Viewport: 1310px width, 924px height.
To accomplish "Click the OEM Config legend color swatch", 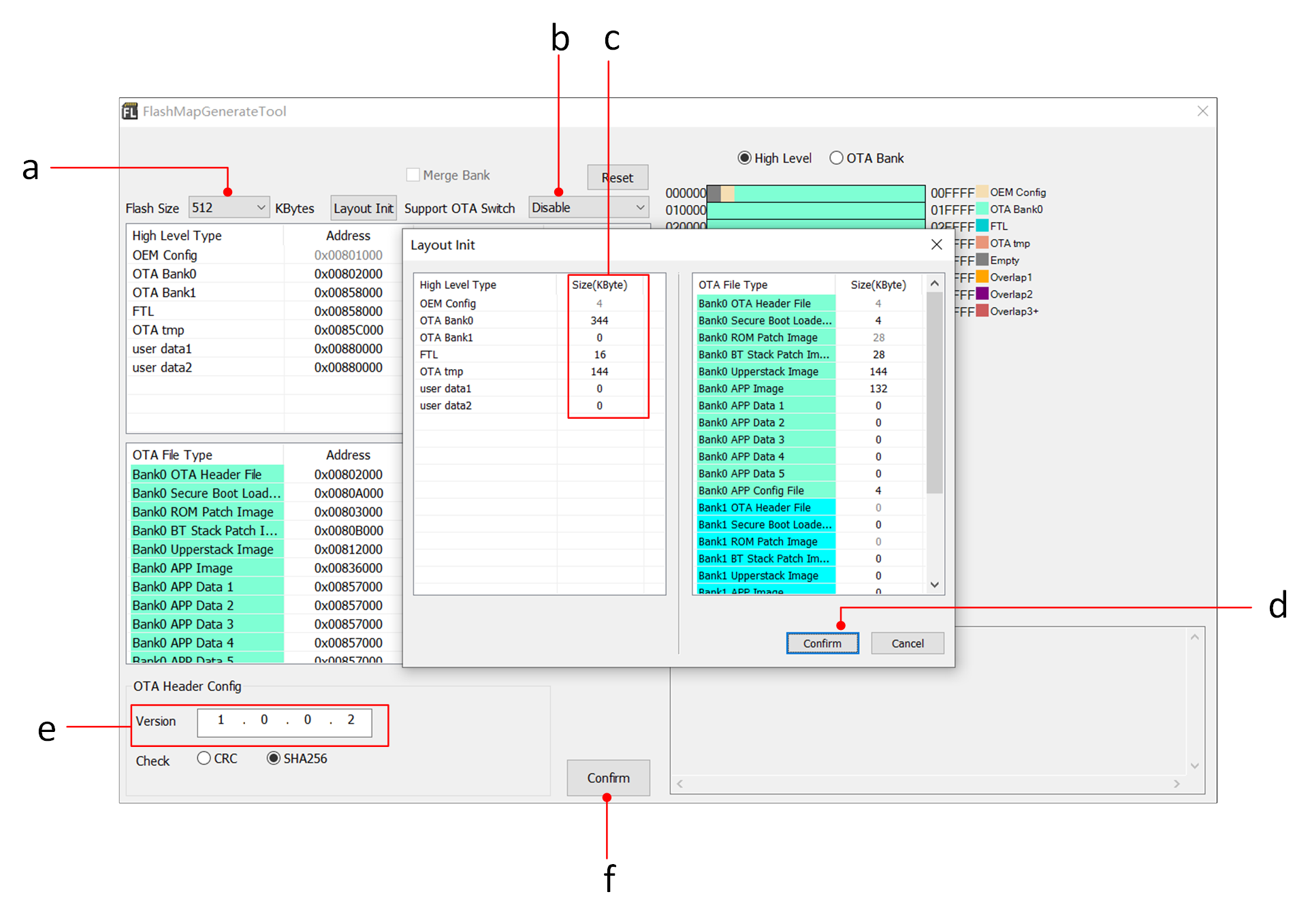I will coord(982,192).
